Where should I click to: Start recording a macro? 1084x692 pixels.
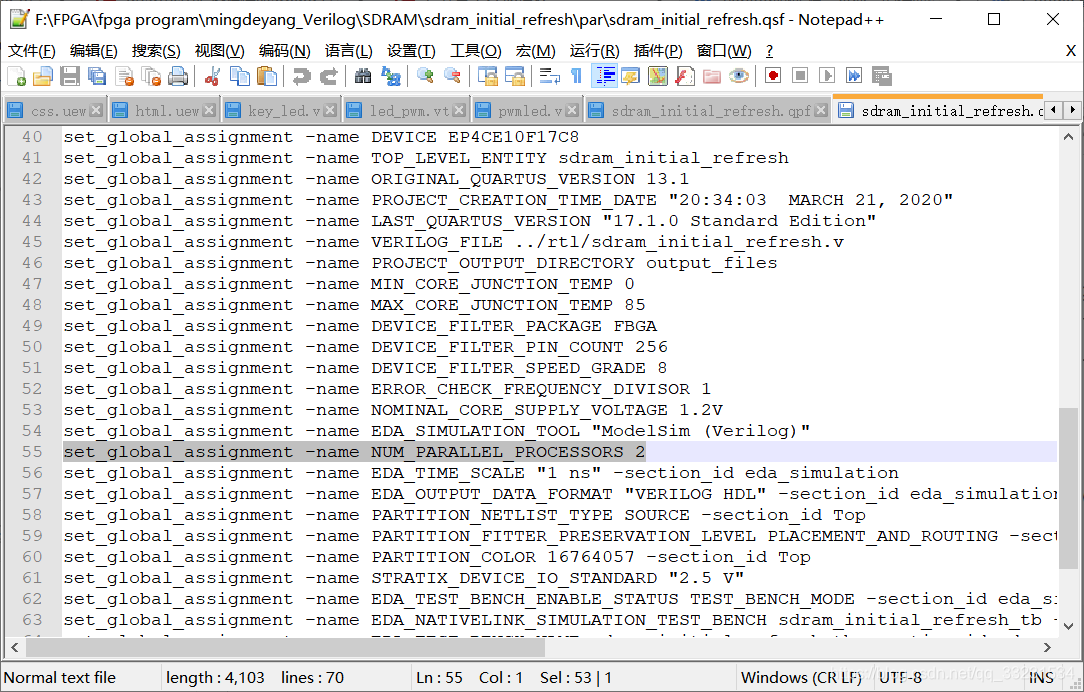(772, 76)
